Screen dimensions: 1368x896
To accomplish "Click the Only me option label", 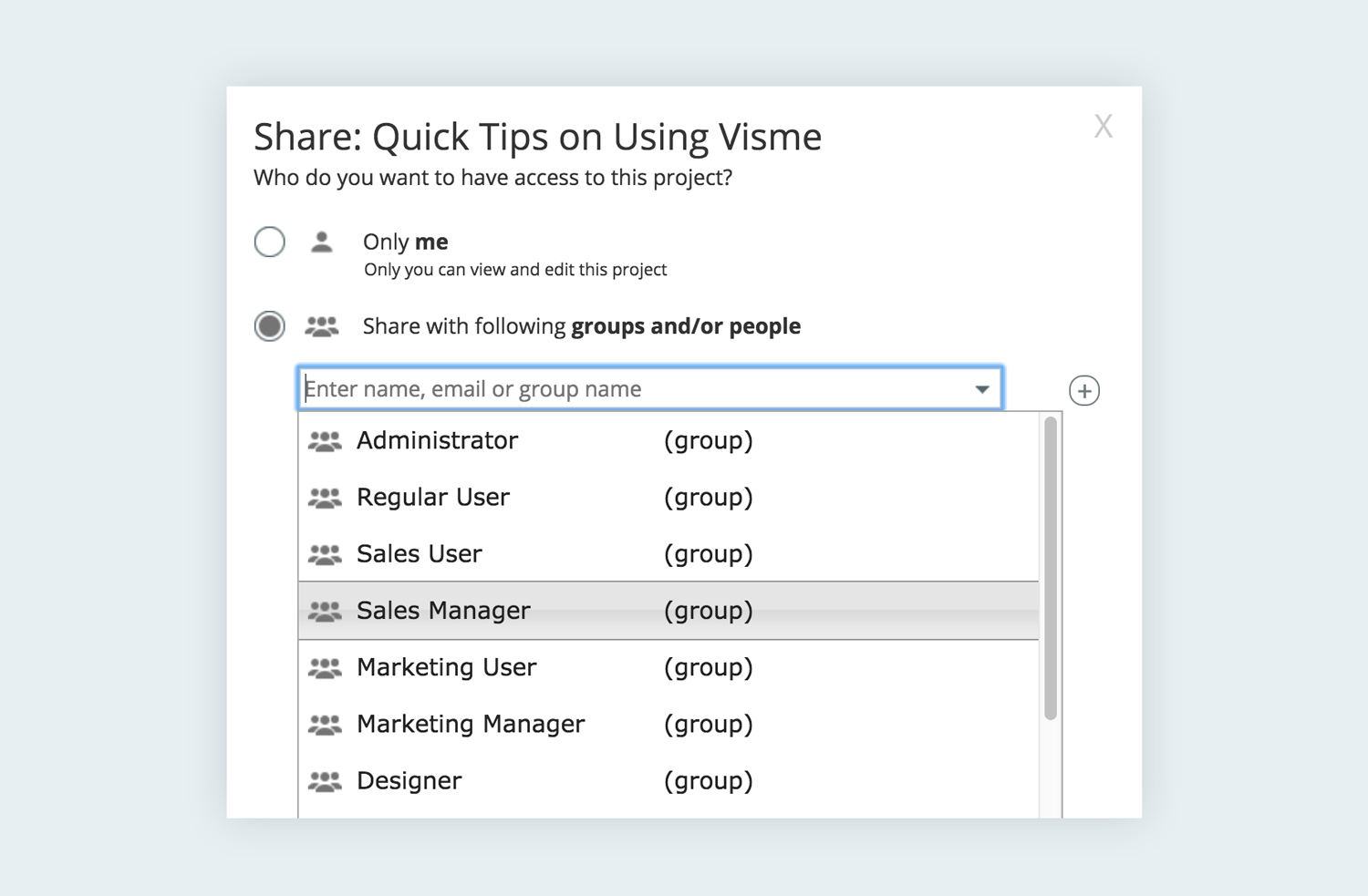I will tap(406, 242).
